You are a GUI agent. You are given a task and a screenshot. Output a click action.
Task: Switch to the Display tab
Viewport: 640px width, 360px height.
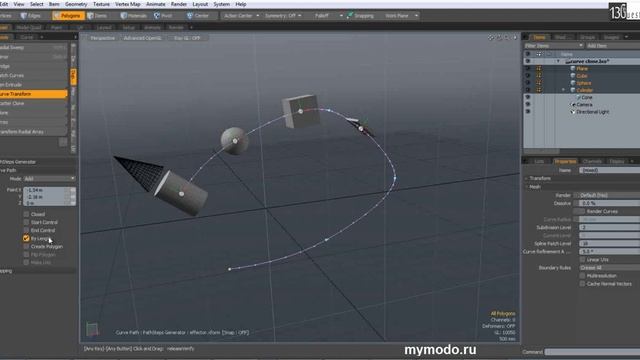click(x=617, y=162)
